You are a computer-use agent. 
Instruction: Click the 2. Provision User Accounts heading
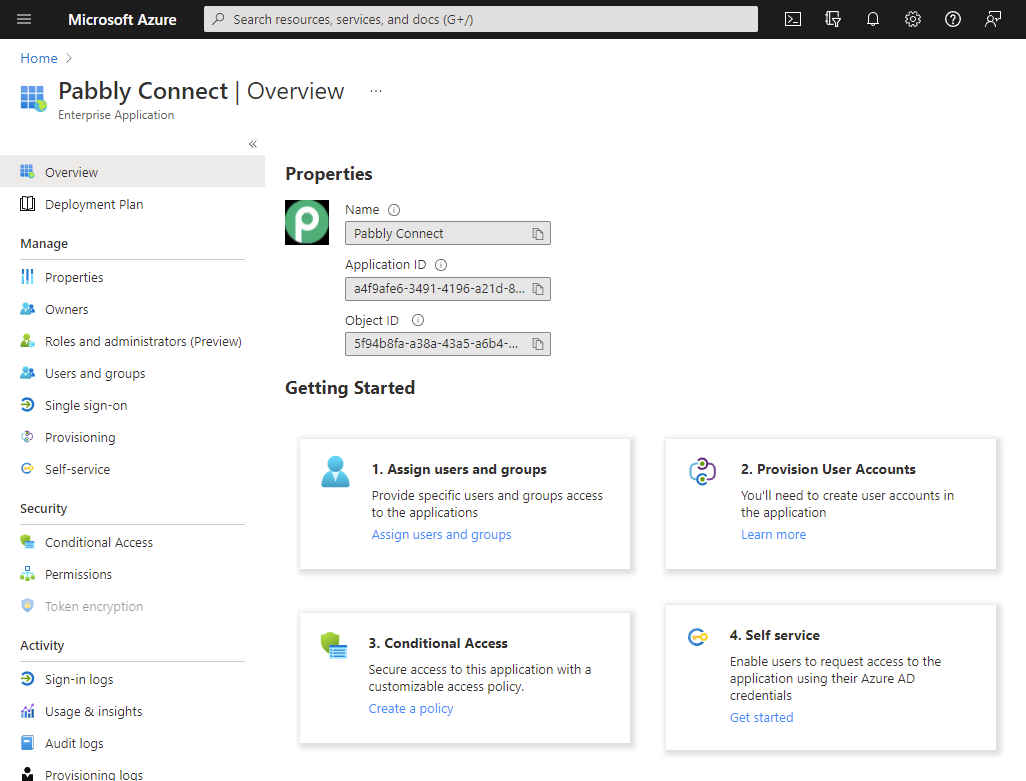point(828,469)
